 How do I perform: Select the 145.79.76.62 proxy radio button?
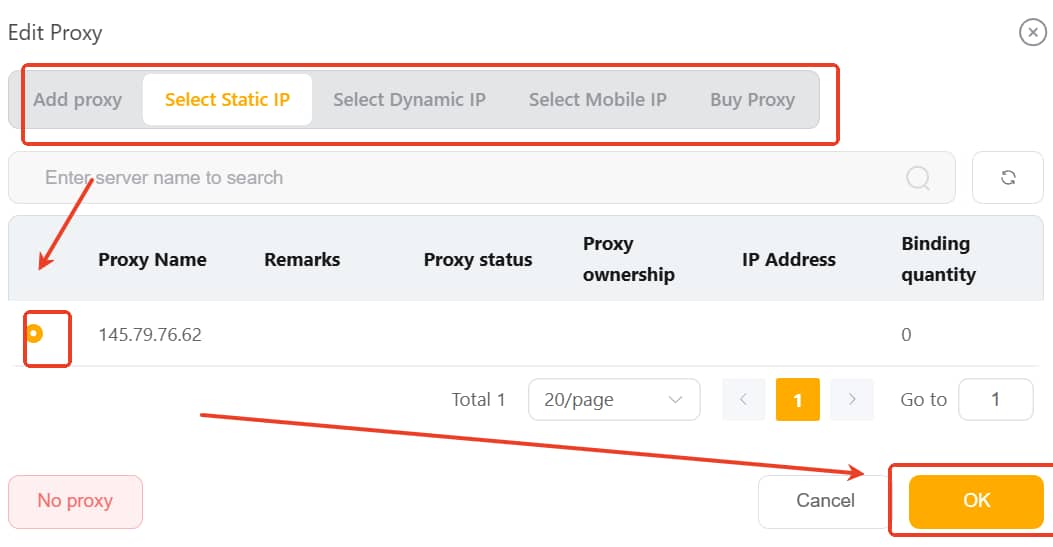tap(34, 334)
